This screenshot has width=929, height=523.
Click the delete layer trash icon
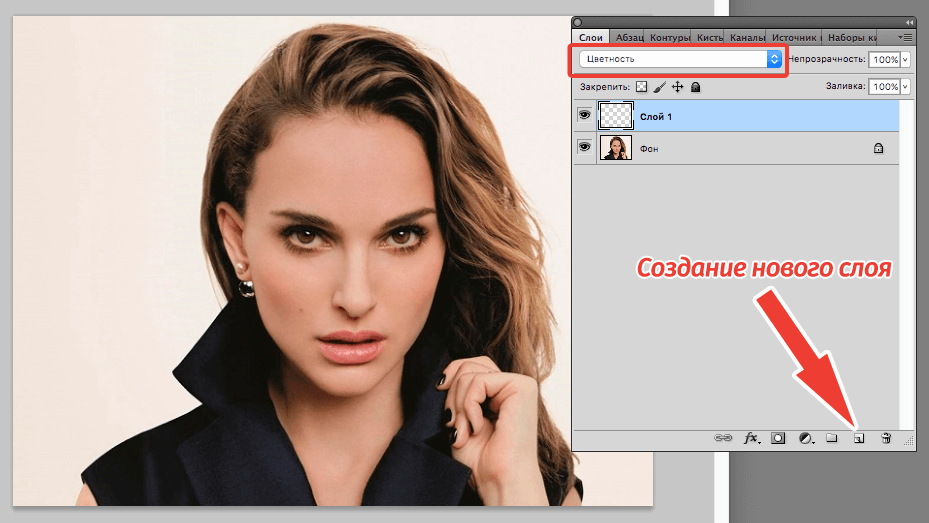click(885, 438)
